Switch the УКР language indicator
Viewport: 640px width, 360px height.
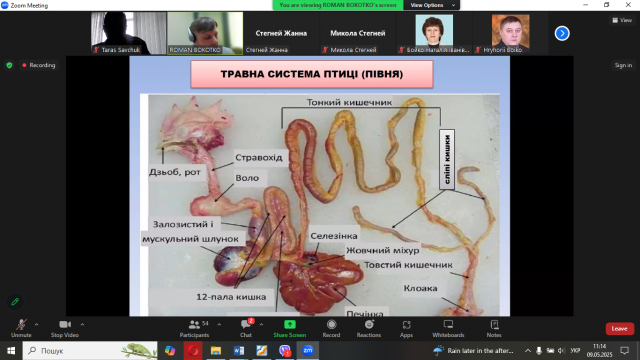coord(575,351)
